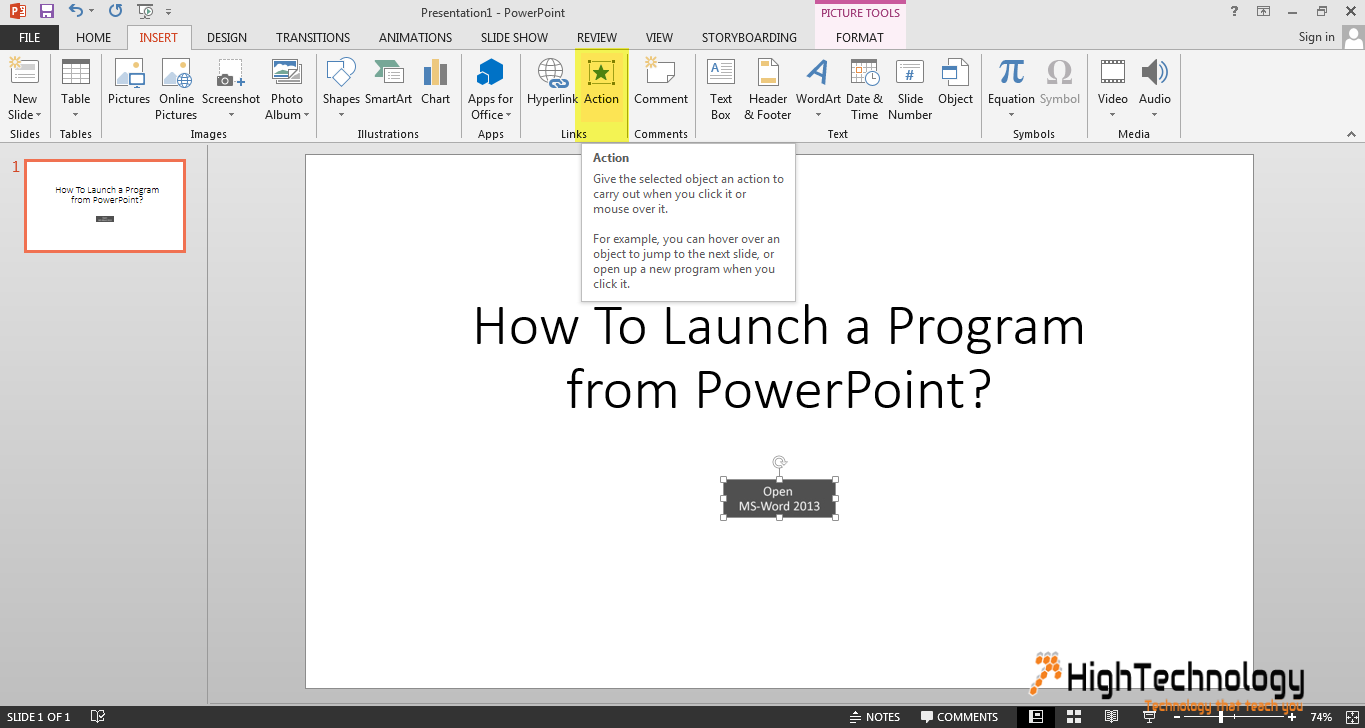Switch to the DESIGN tab
This screenshot has height=728, width=1365.
227,38
